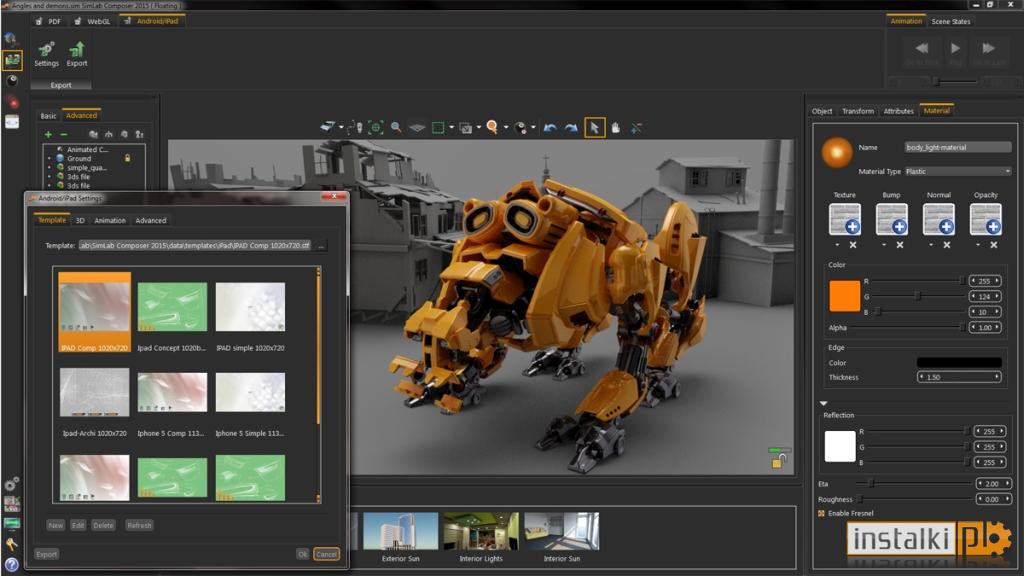
Task: Click the blue Undo arrow
Action: (x=550, y=128)
